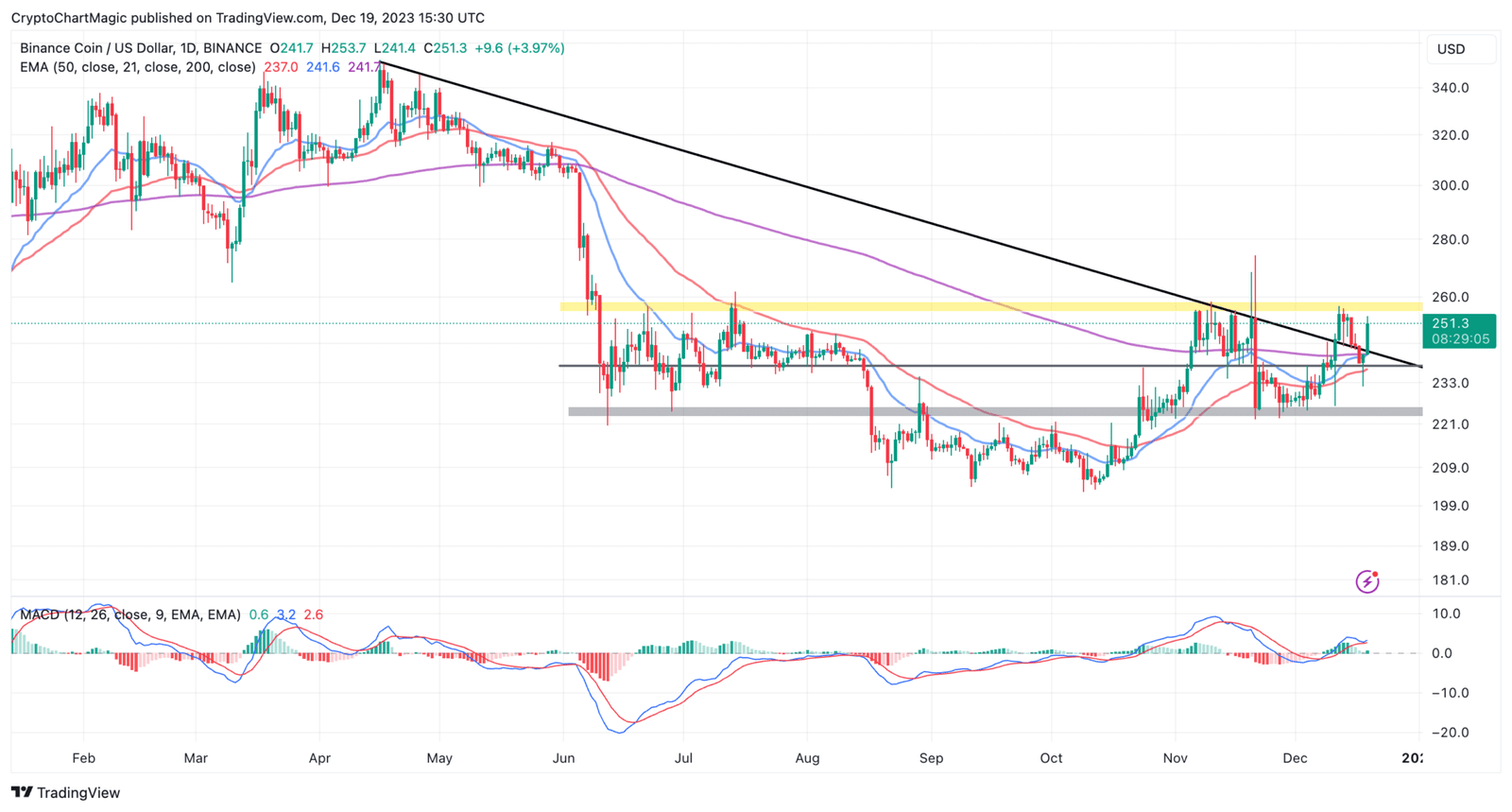
Task: Click the MACD signal value 2.6
Action: (x=313, y=614)
